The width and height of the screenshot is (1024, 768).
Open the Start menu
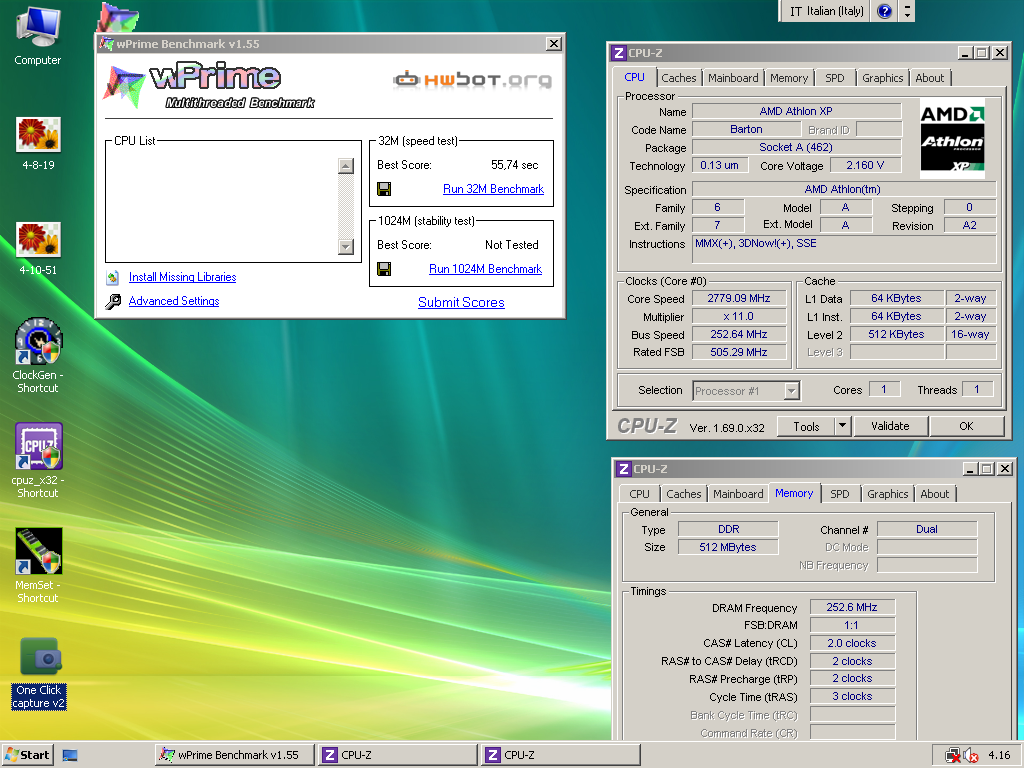(x=27, y=755)
